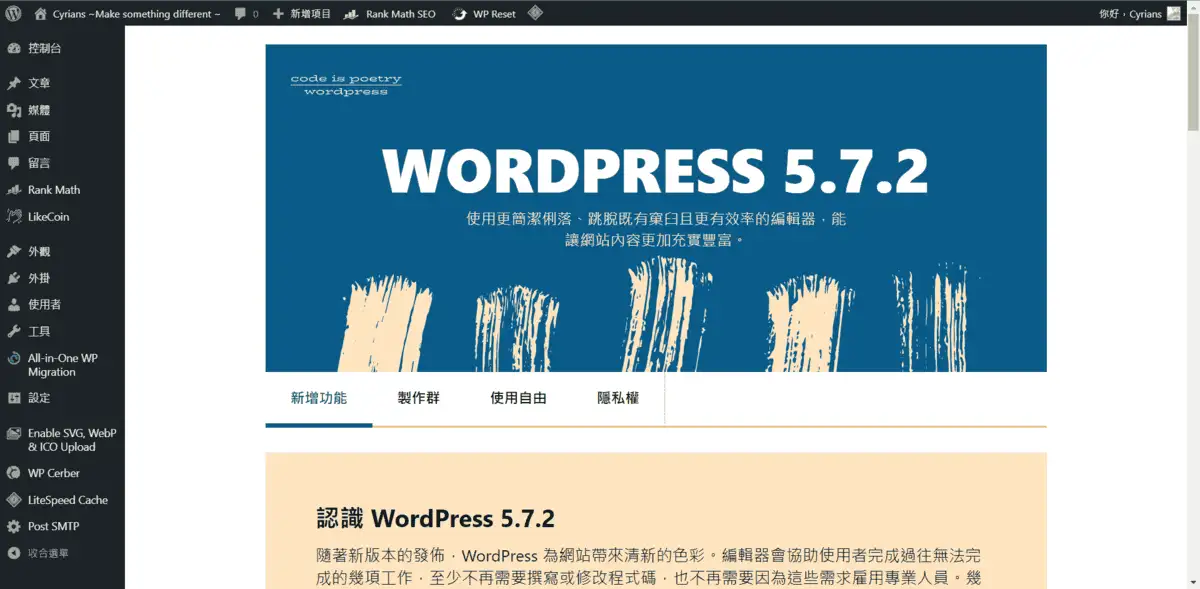Open the 文章 posts menu

[x=39, y=83]
